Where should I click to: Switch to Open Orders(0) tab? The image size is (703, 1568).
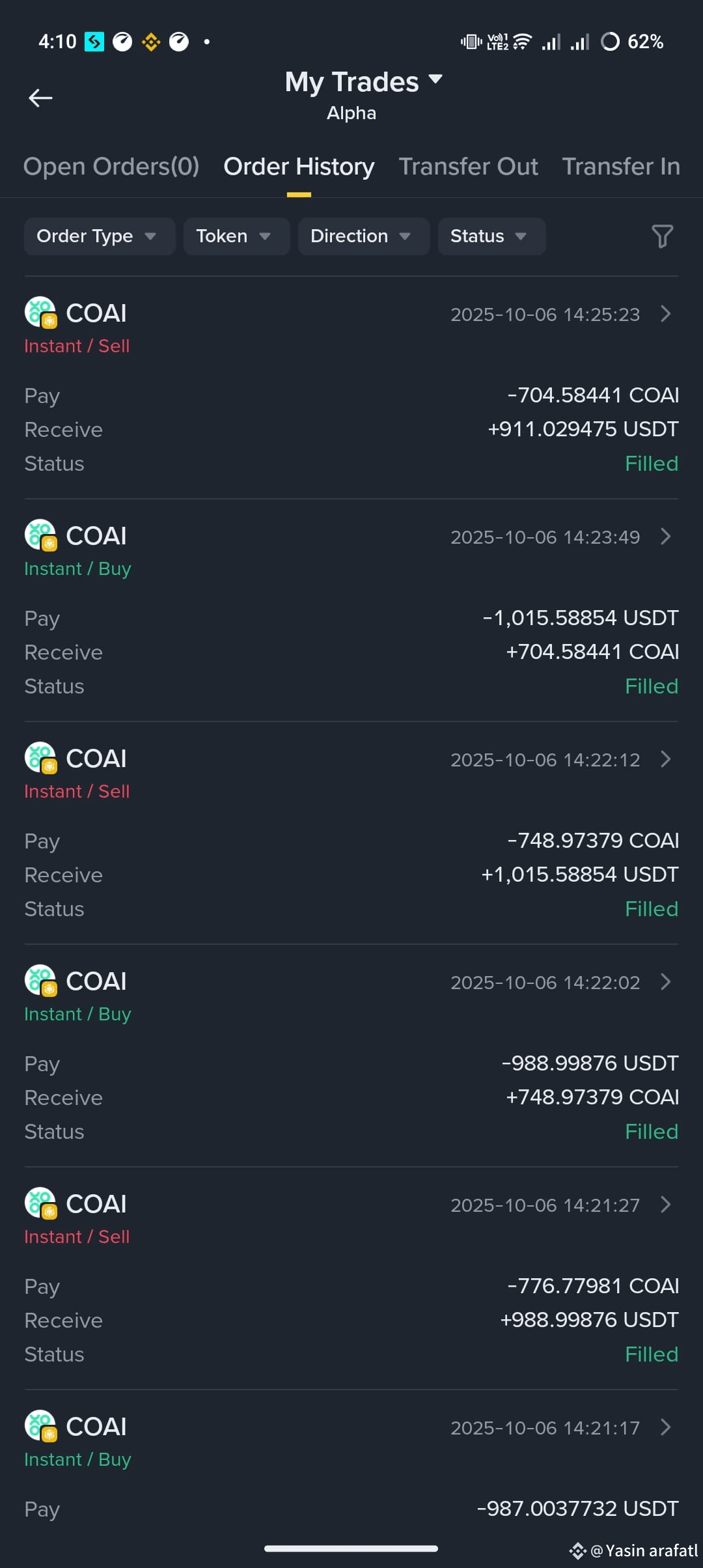tap(111, 167)
